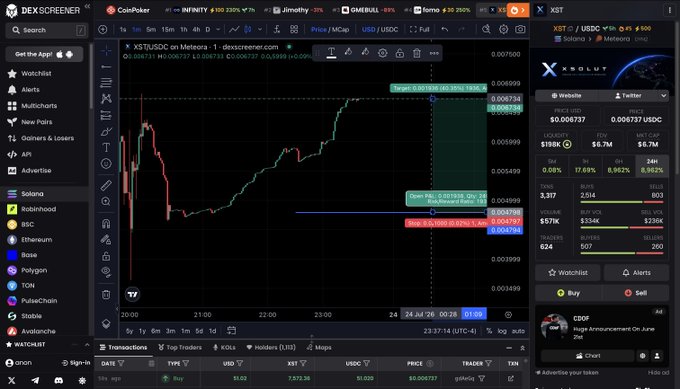Select the 24H stats tab
This screenshot has width=680, height=389.
click(652, 166)
